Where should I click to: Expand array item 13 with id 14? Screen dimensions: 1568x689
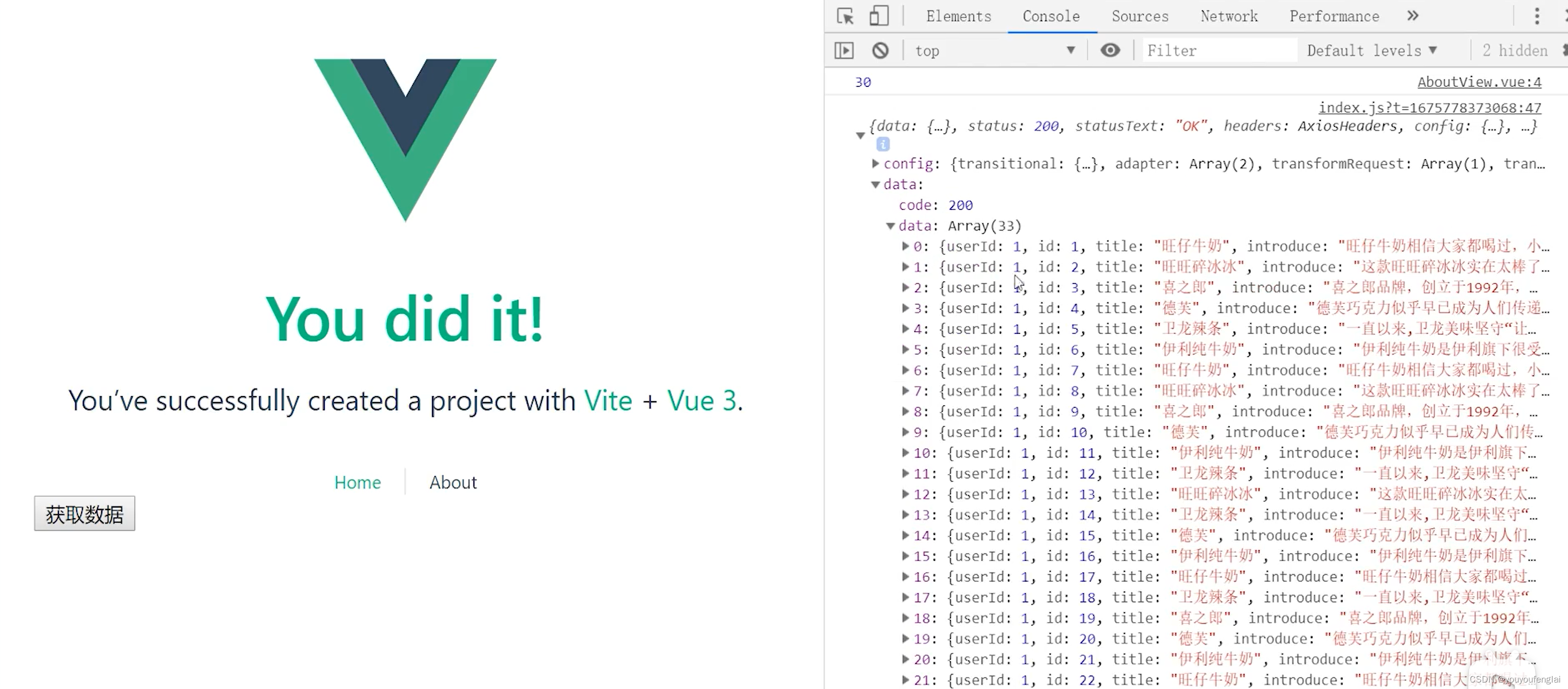[x=905, y=515]
